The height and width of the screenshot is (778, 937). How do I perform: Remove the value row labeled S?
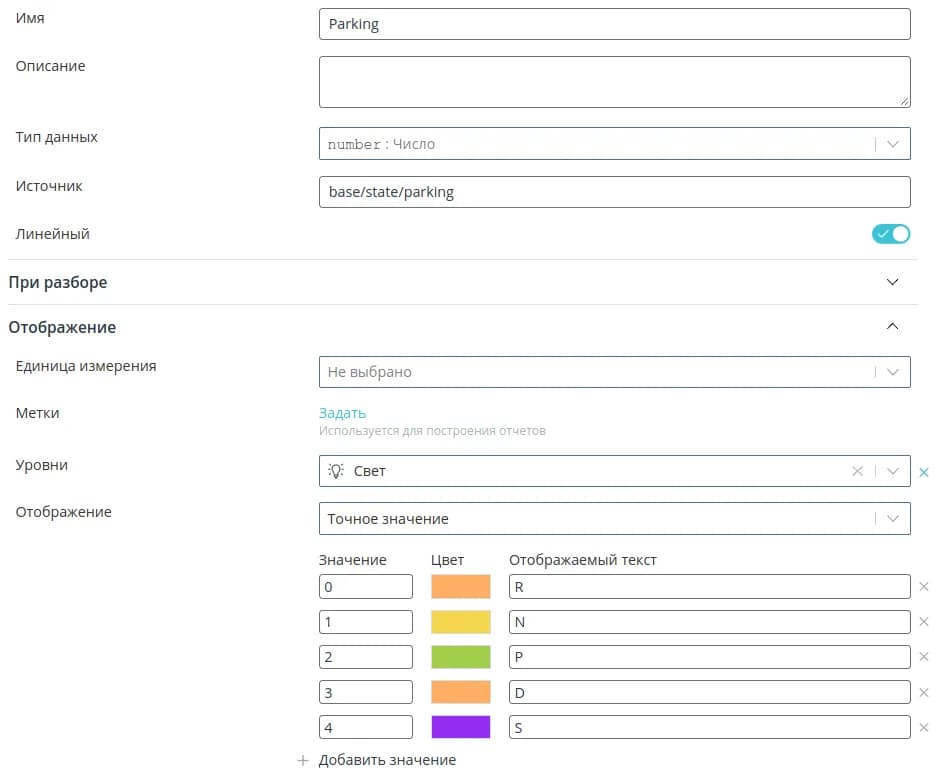923,728
